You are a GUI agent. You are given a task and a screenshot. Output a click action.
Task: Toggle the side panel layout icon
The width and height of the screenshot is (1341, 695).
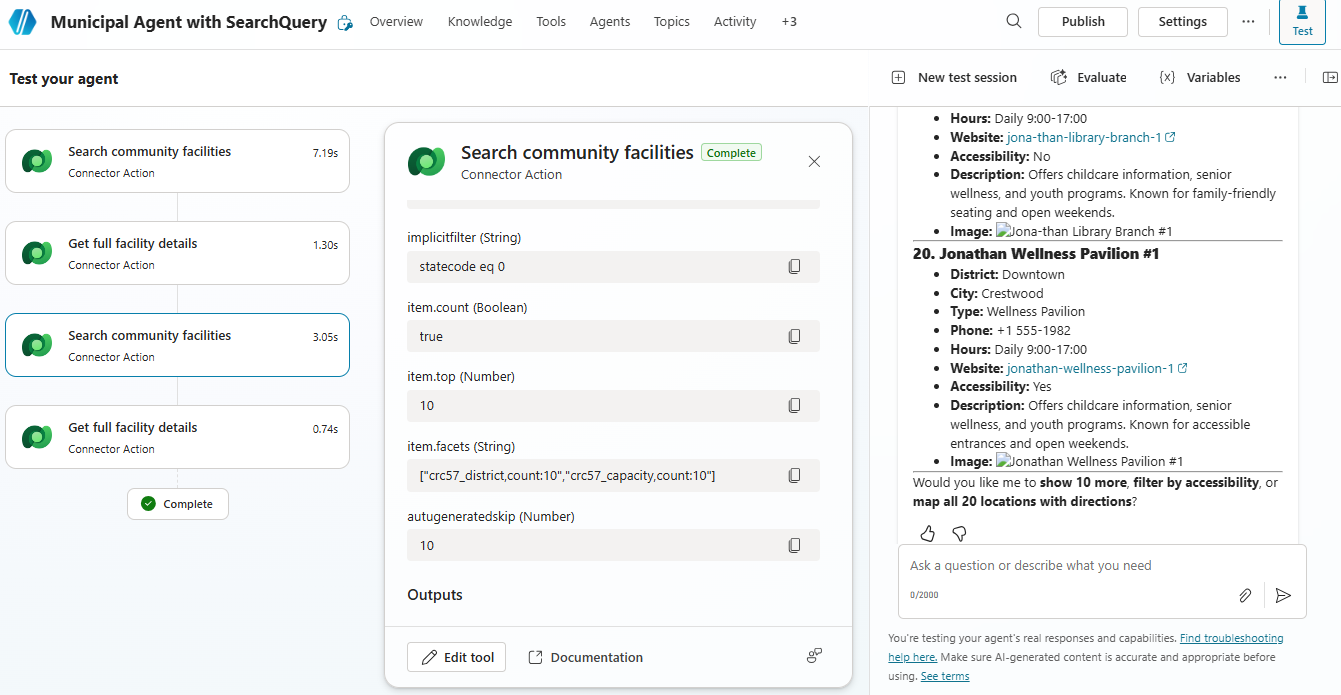(x=1329, y=78)
